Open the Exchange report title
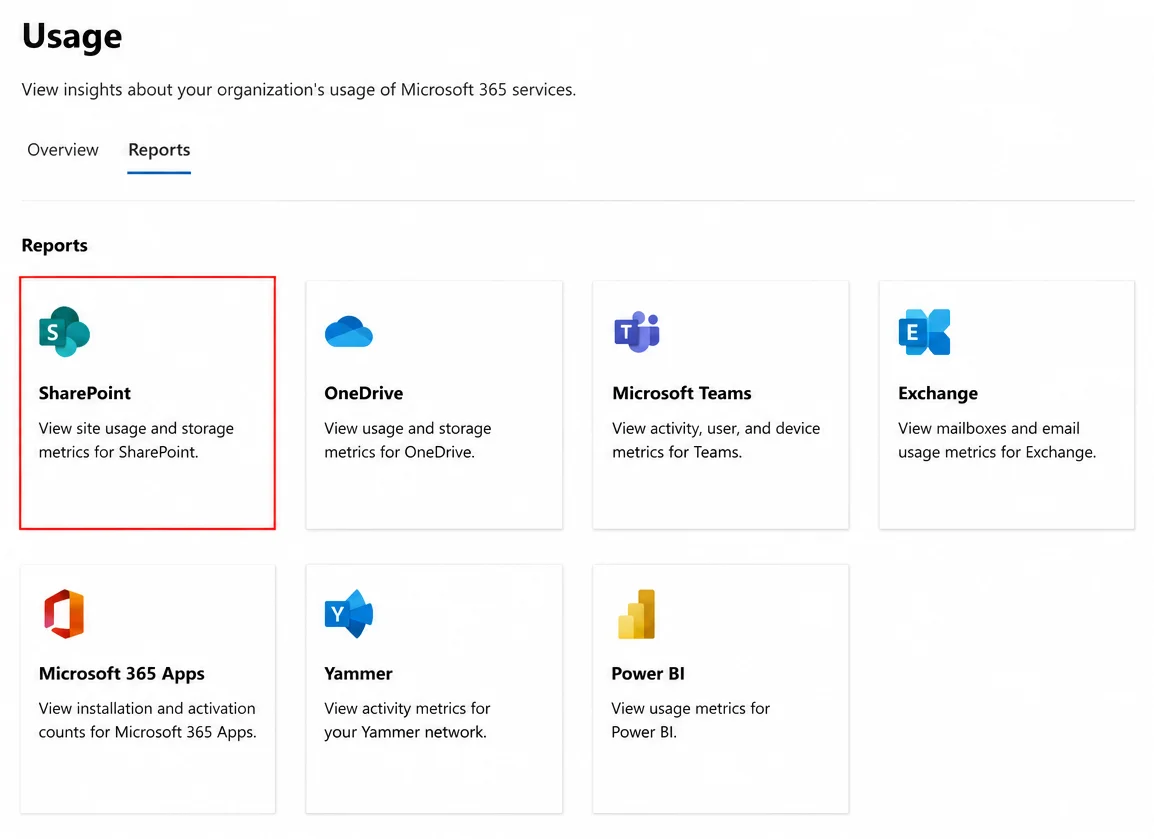This screenshot has width=1154, height=839. point(938,393)
